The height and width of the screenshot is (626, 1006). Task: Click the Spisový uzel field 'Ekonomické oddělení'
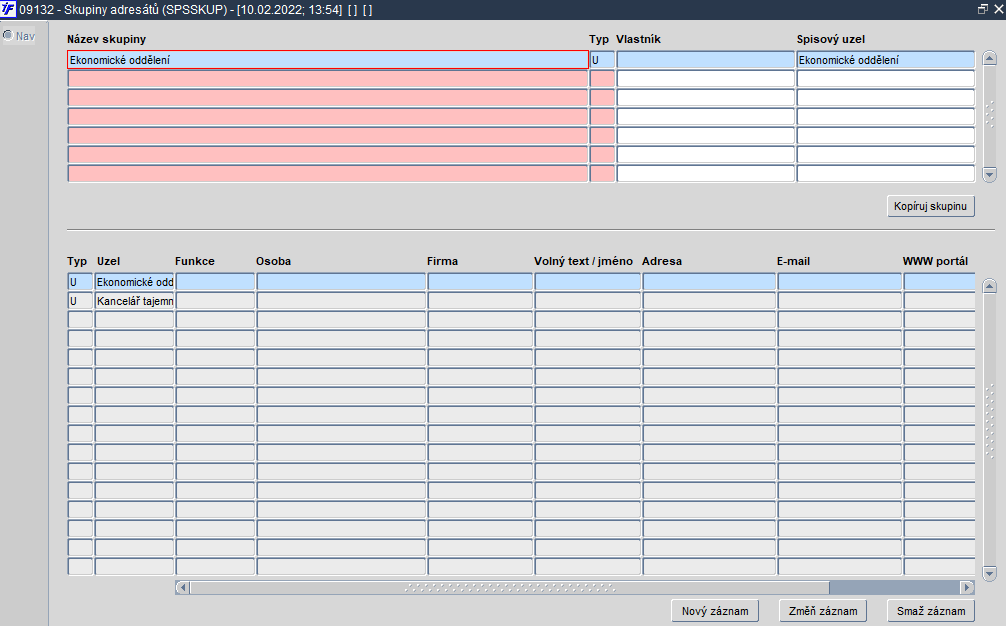point(885,60)
